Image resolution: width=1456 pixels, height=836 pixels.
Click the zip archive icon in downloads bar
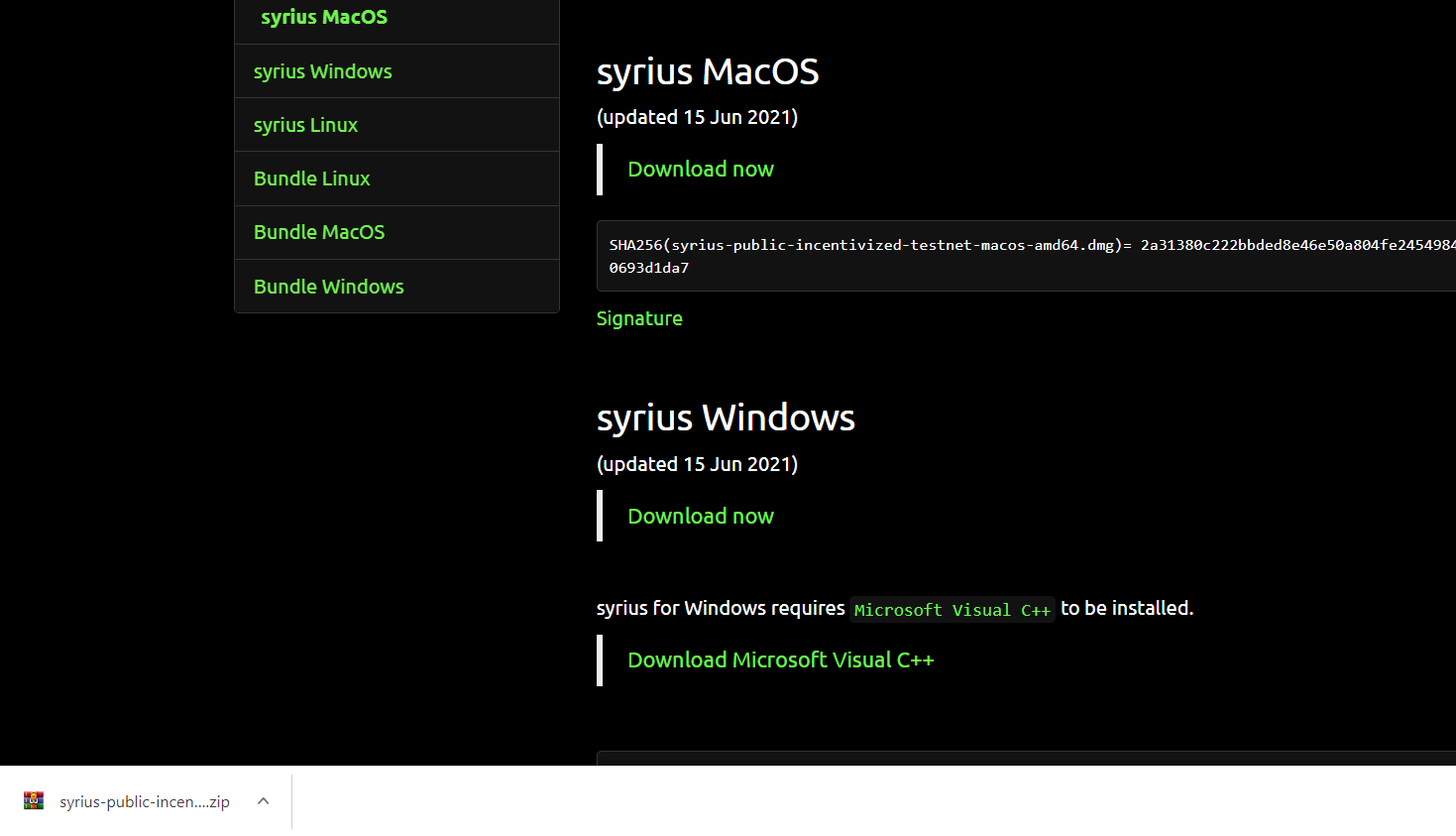34,801
